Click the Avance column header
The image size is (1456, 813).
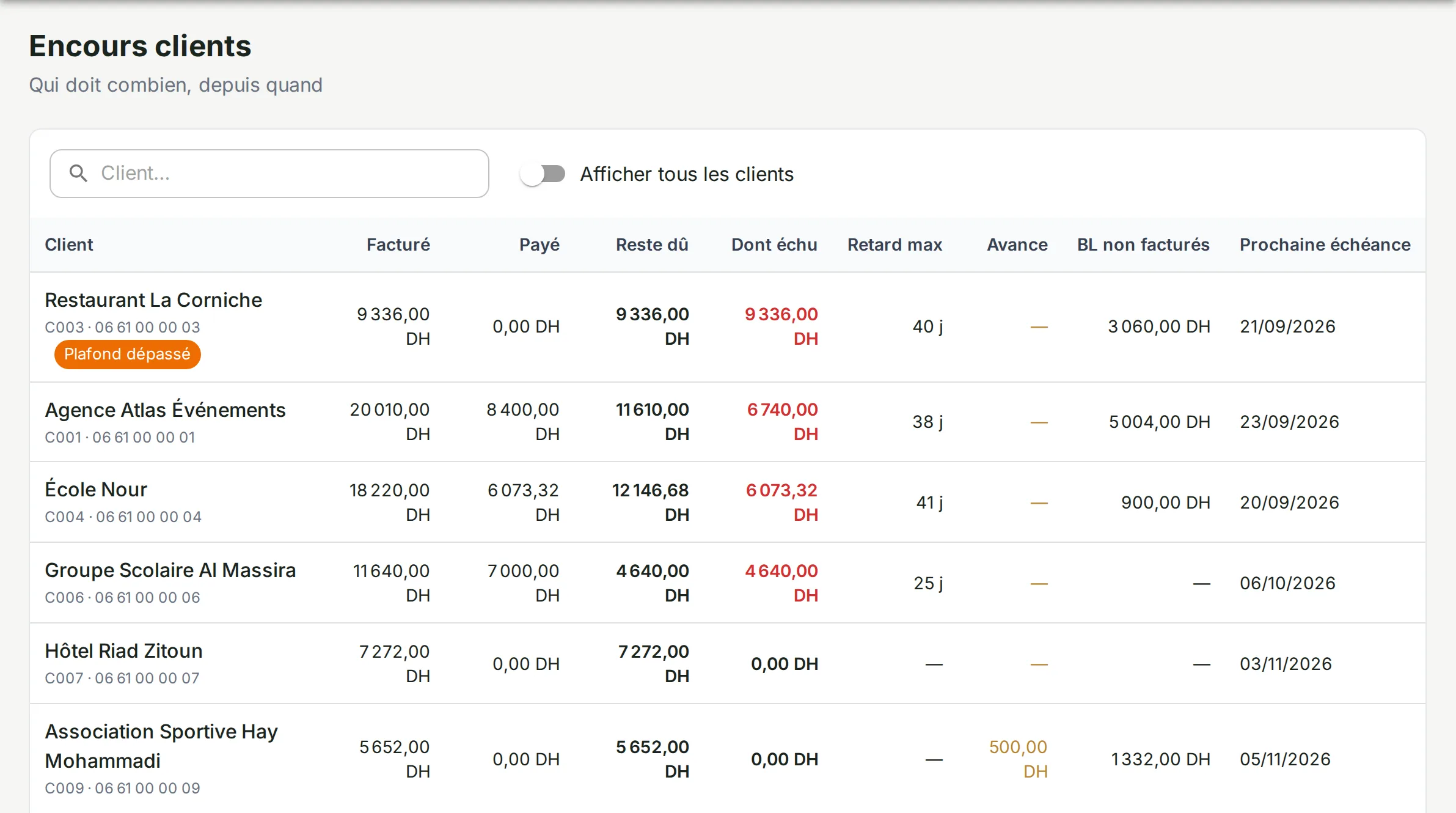(x=1017, y=245)
